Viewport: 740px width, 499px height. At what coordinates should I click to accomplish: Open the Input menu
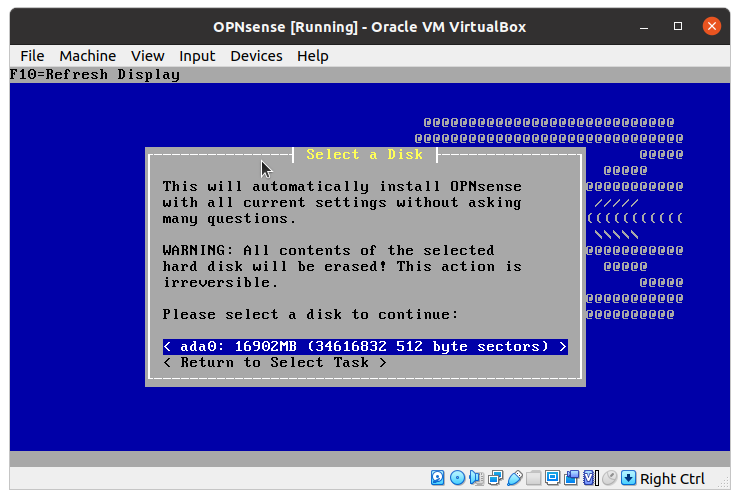pos(197,56)
